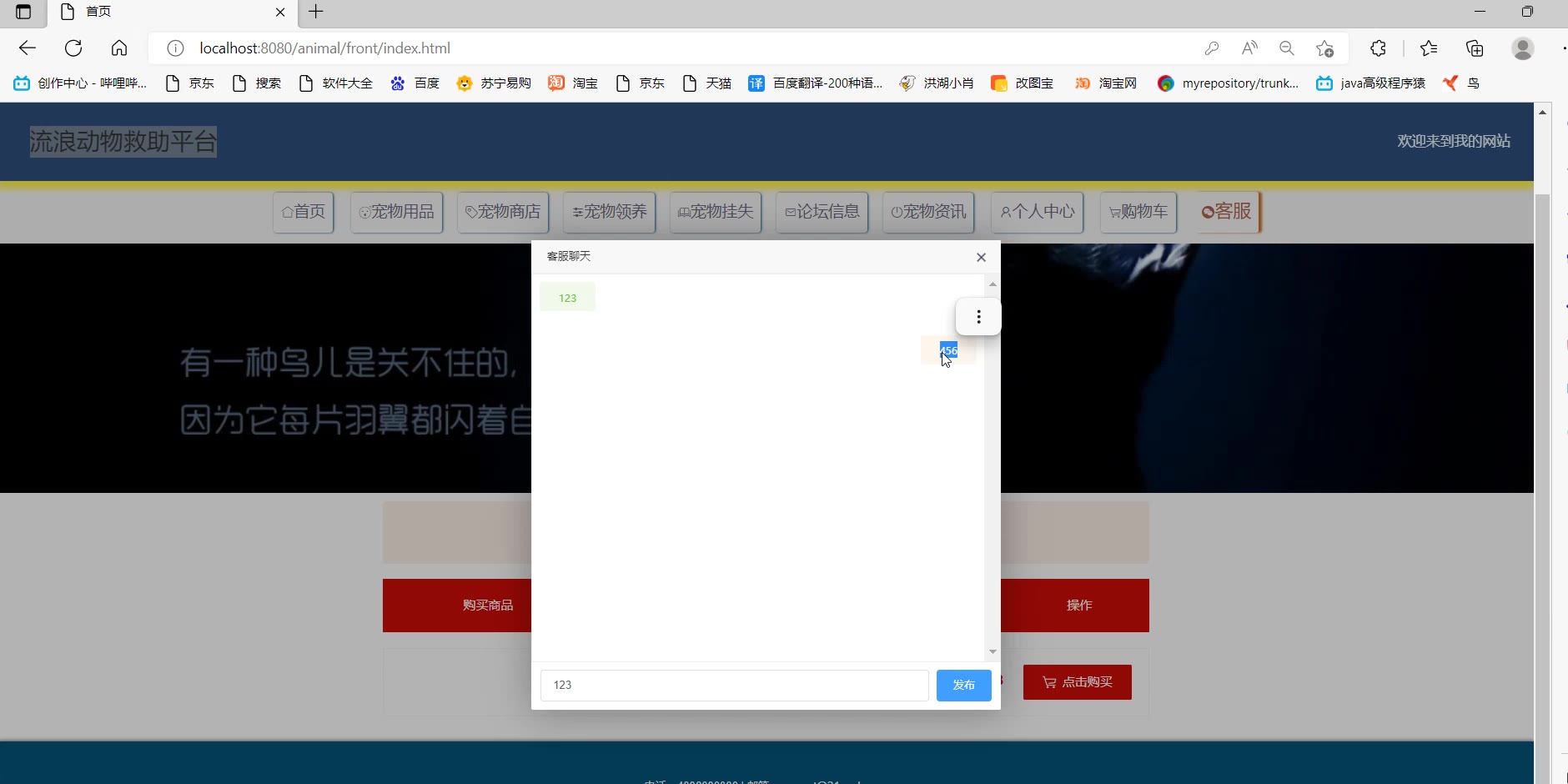Image resolution: width=1568 pixels, height=784 pixels.
Task: Open the Collections panel
Action: (1475, 48)
